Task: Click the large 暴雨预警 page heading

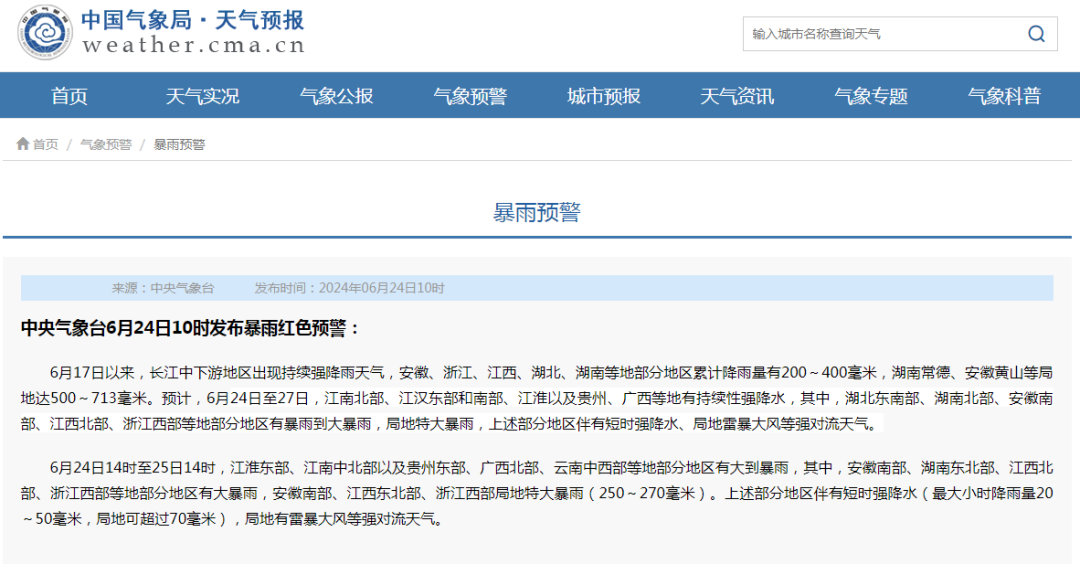Action: pos(537,212)
